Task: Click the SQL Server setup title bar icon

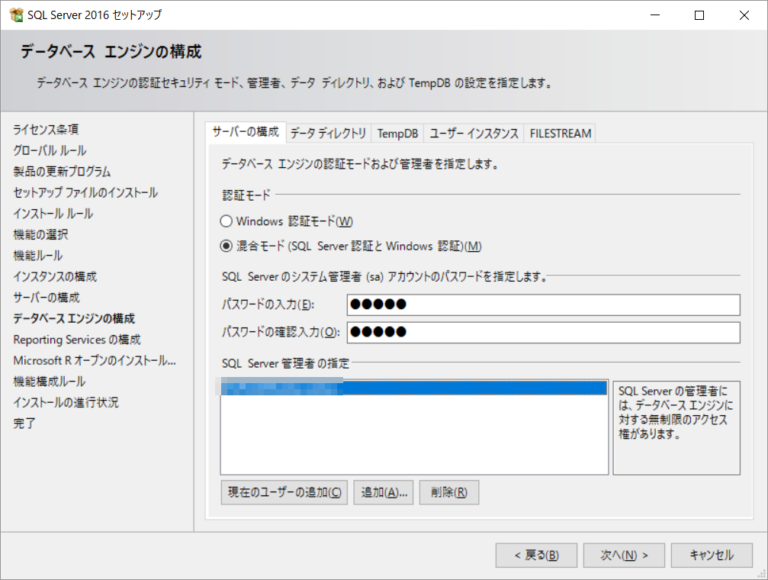Action: pos(15,15)
